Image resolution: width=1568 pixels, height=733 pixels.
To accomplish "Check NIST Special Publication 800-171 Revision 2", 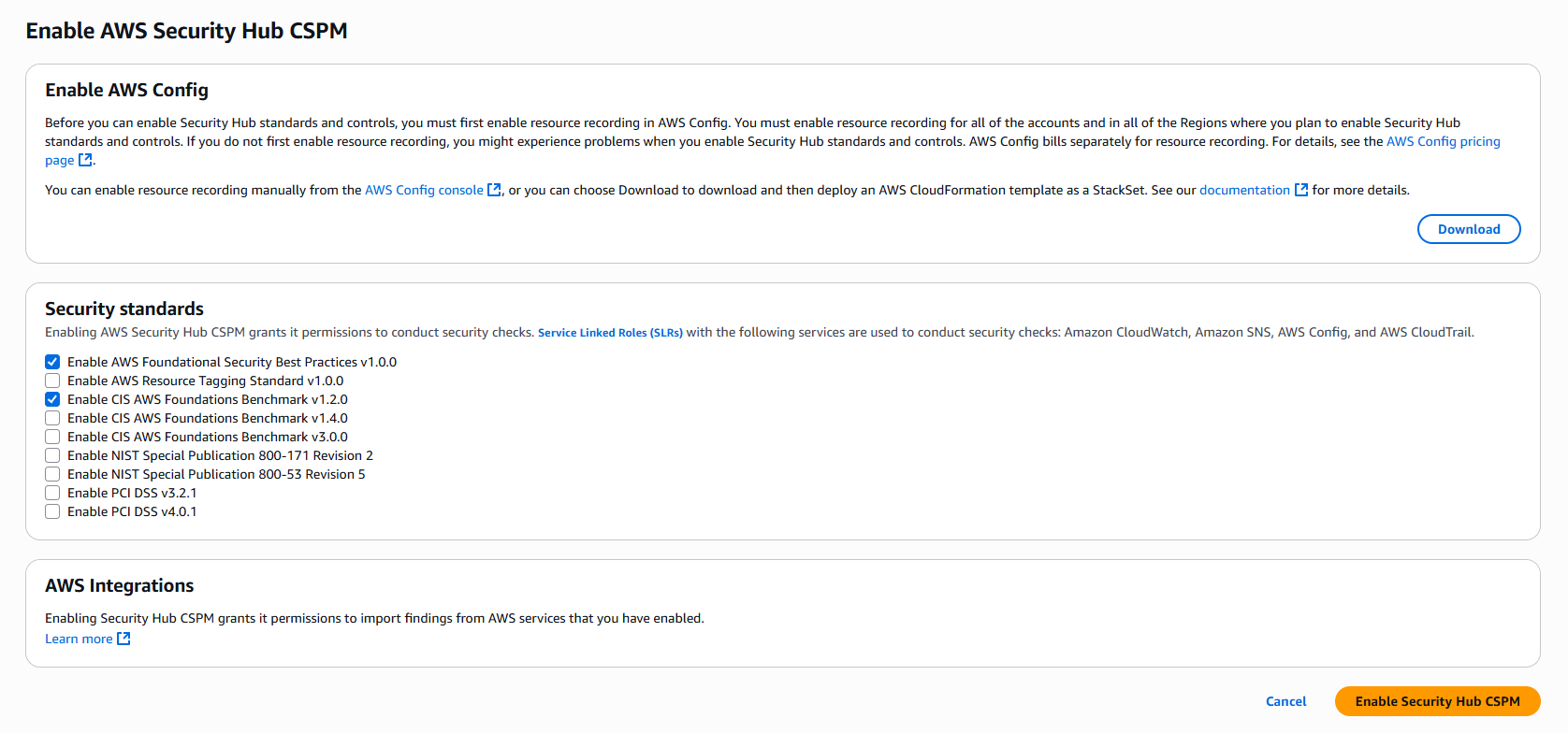I will [52, 455].
